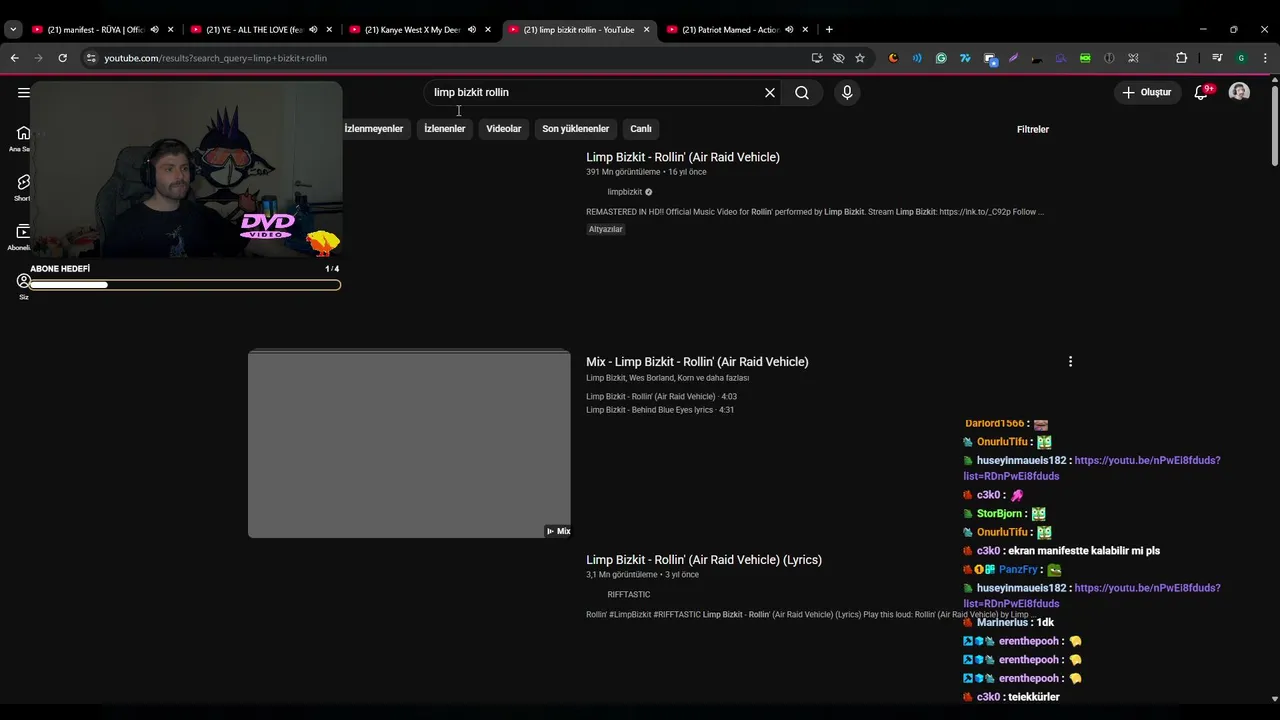Click the ABONE HEDEFİ progress bar
Viewport: 1280px width, 720px height.
(185, 285)
